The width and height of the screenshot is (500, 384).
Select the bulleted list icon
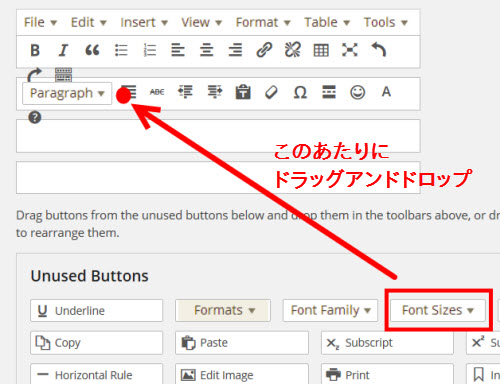click(x=121, y=50)
